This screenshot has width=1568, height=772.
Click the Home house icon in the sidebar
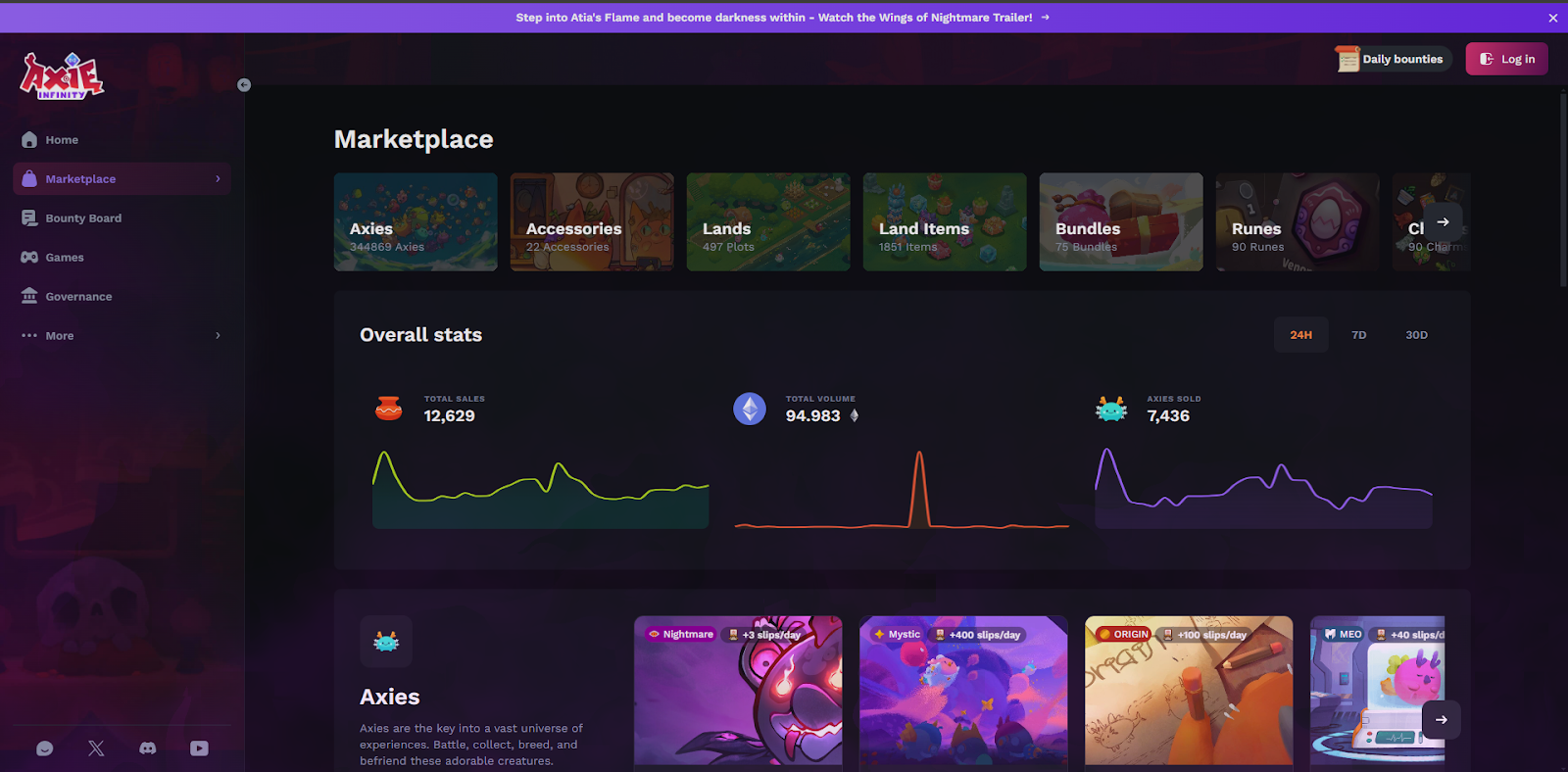(x=29, y=140)
